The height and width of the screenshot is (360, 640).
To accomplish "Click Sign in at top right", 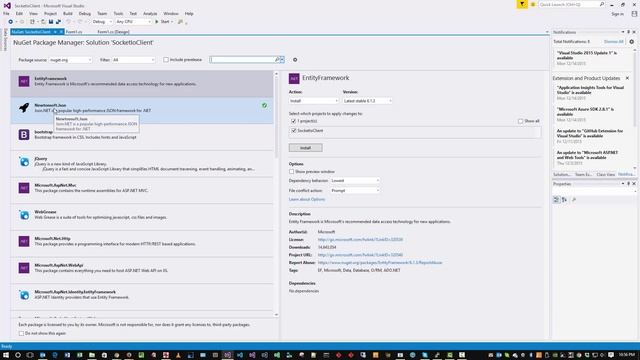I will click(x=617, y=14).
